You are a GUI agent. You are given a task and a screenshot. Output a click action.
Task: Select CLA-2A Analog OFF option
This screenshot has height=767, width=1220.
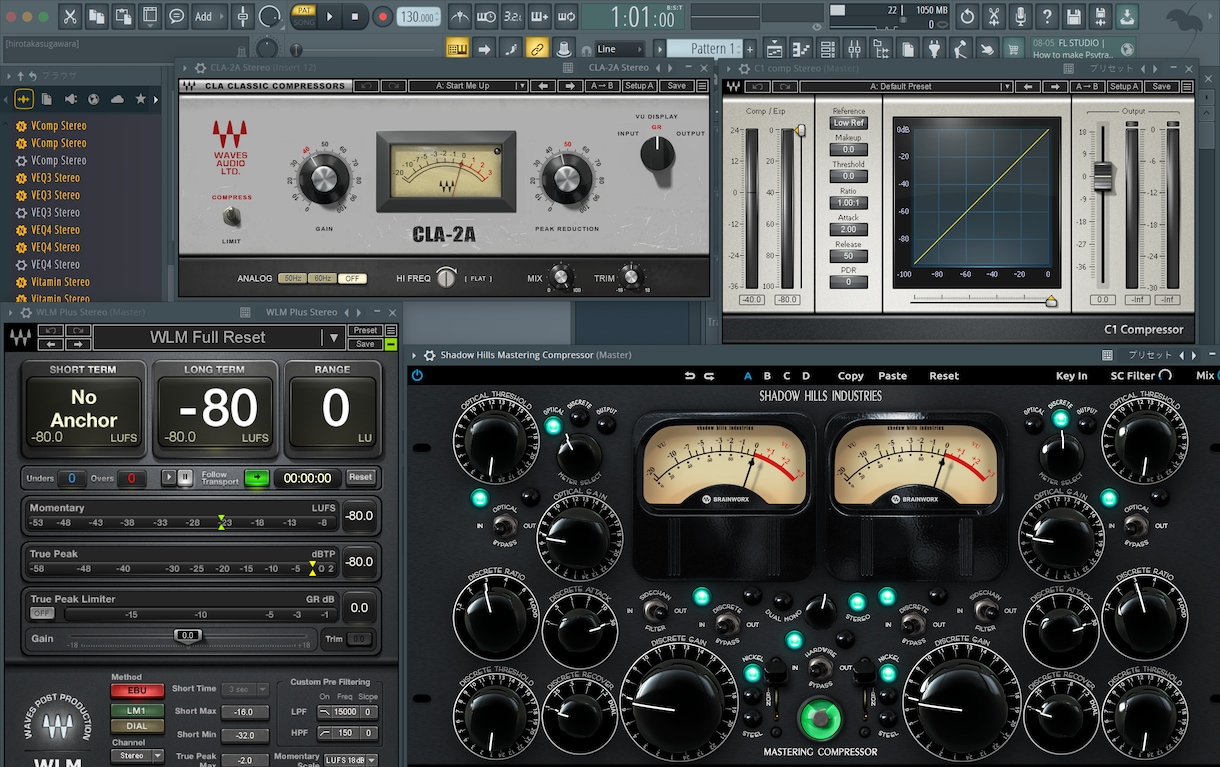[352, 278]
